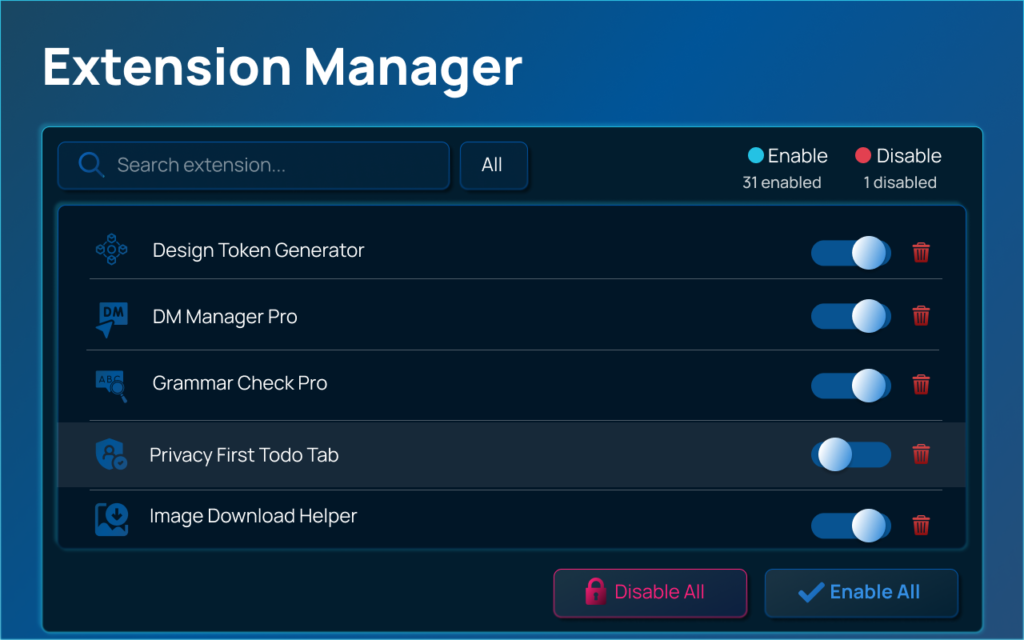Viewport: 1024px width, 640px height.
Task: Turn off the Design Token Generator toggle
Action: (850, 252)
